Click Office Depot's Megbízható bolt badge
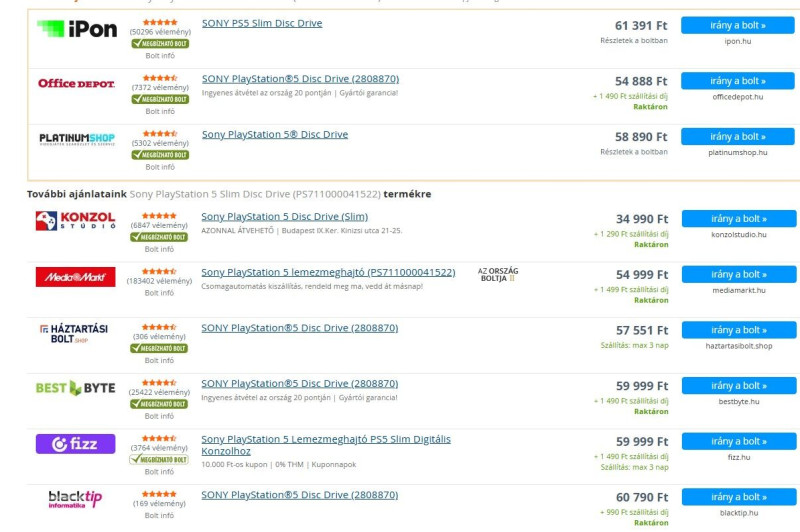 (x=160, y=99)
